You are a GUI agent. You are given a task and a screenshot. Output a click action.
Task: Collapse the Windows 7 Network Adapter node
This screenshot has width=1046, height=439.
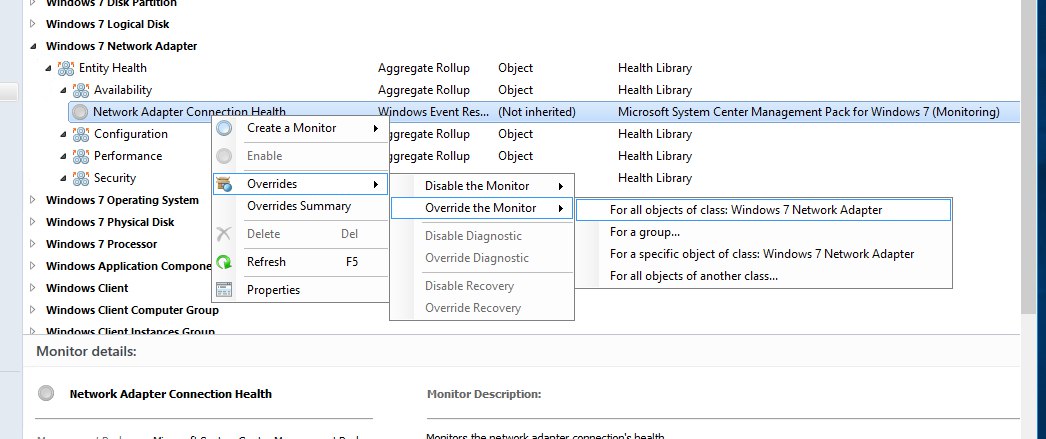pyautogui.click(x=33, y=46)
